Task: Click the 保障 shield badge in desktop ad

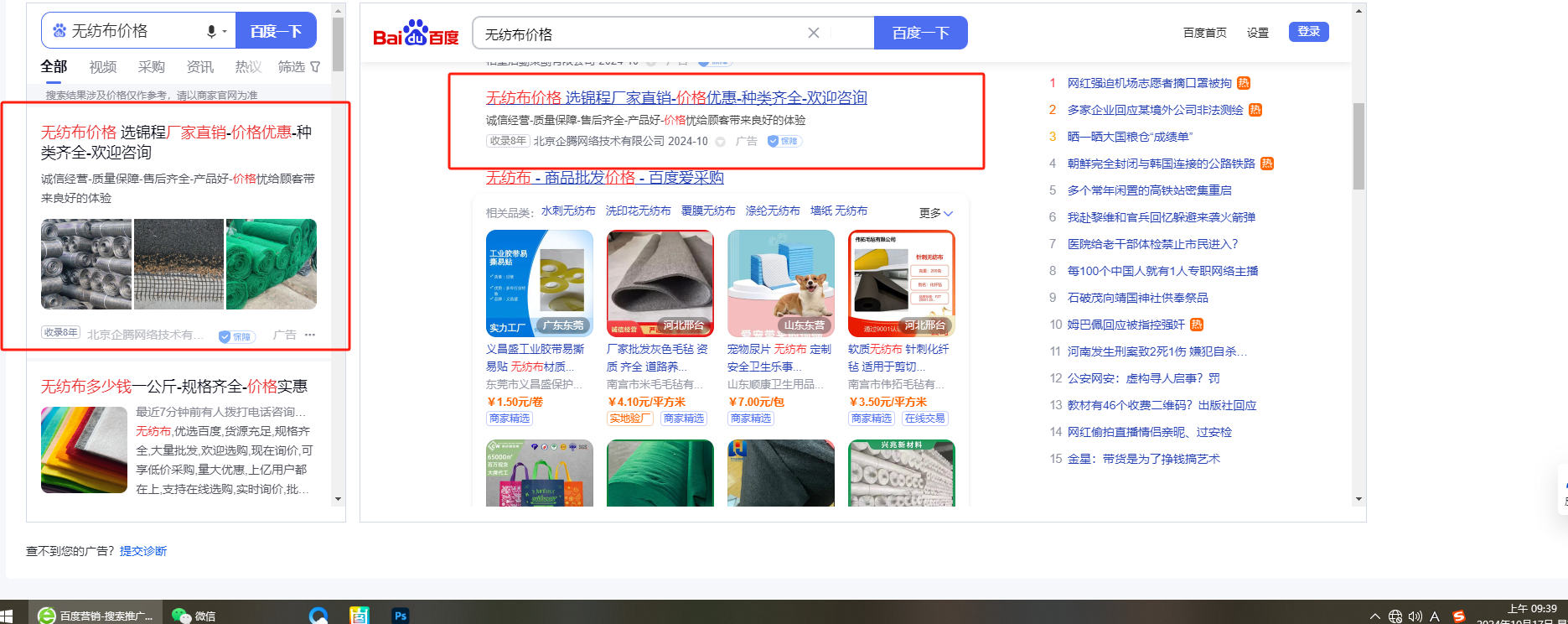Action: [784, 141]
